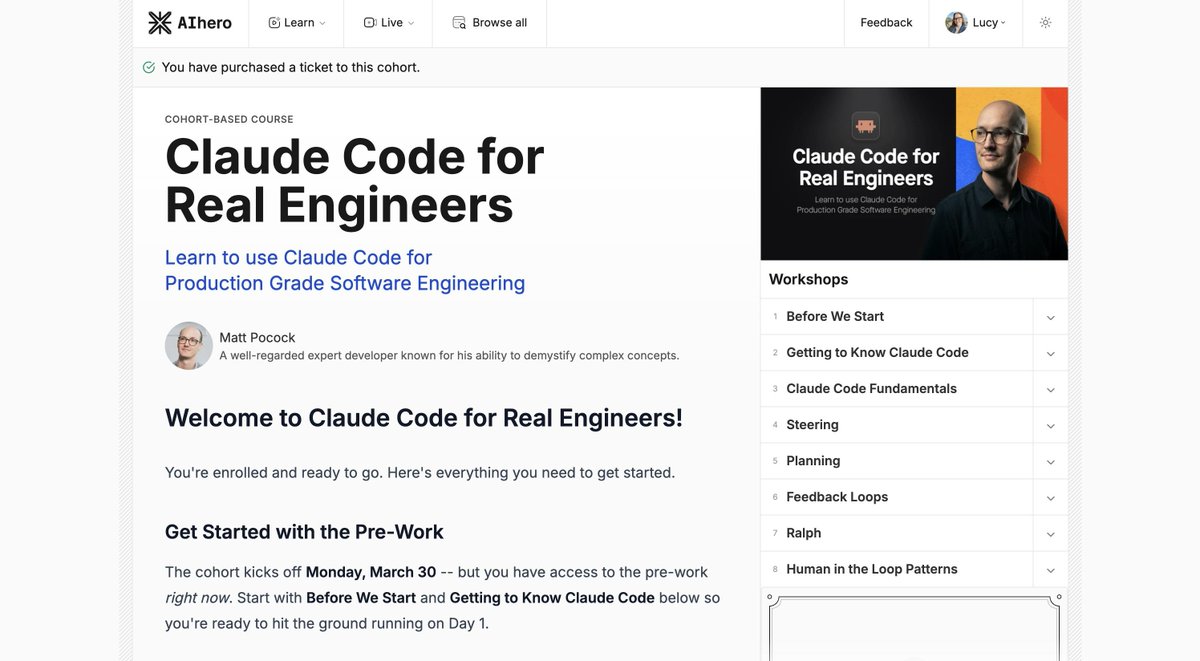The width and height of the screenshot is (1200, 661).
Task: Open the Learn menu
Action: click(296, 23)
